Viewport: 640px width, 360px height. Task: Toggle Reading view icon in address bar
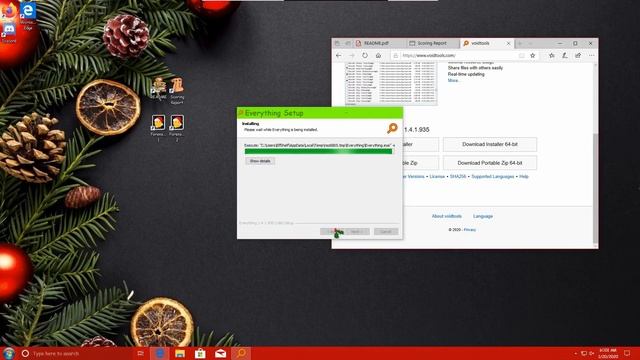pos(522,56)
